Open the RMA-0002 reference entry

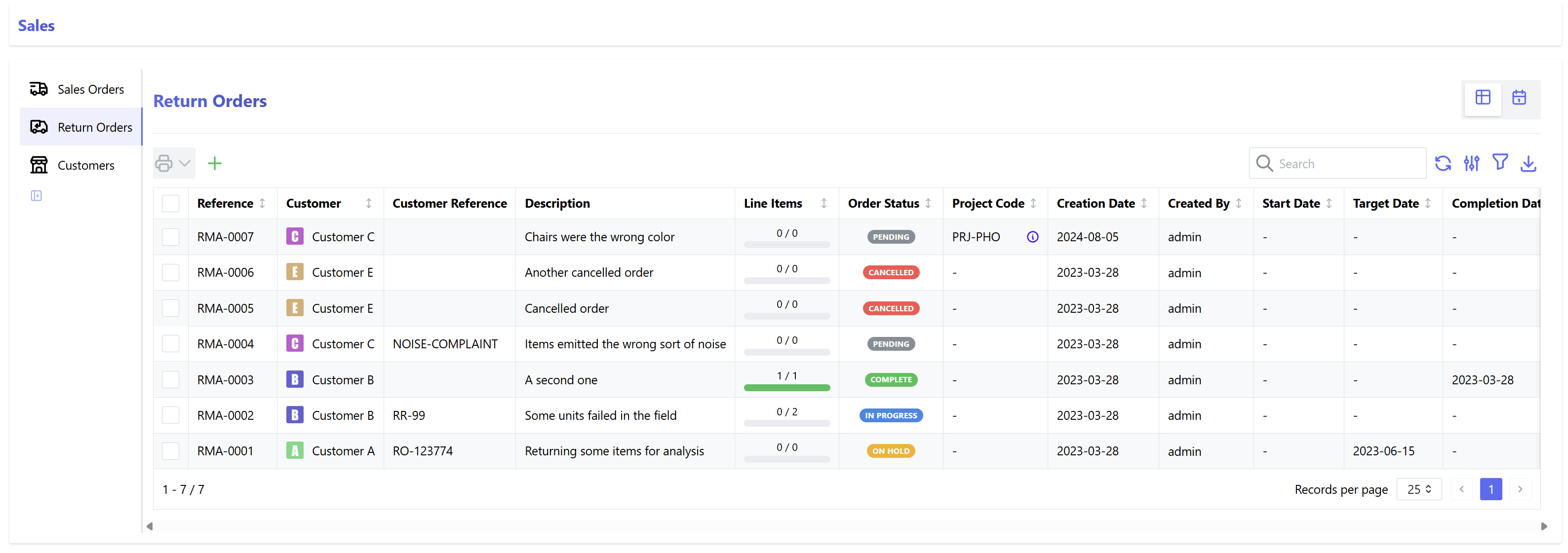click(225, 415)
